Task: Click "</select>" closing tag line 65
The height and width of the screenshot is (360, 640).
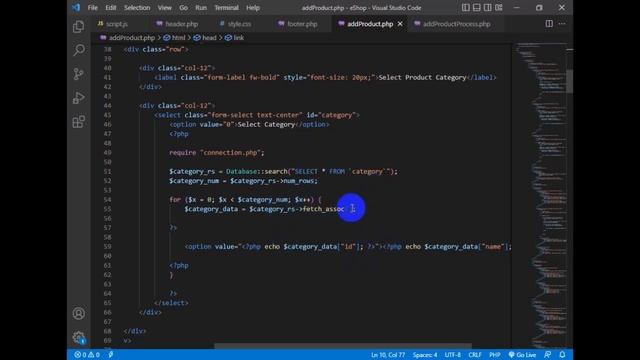Action: click(x=171, y=303)
